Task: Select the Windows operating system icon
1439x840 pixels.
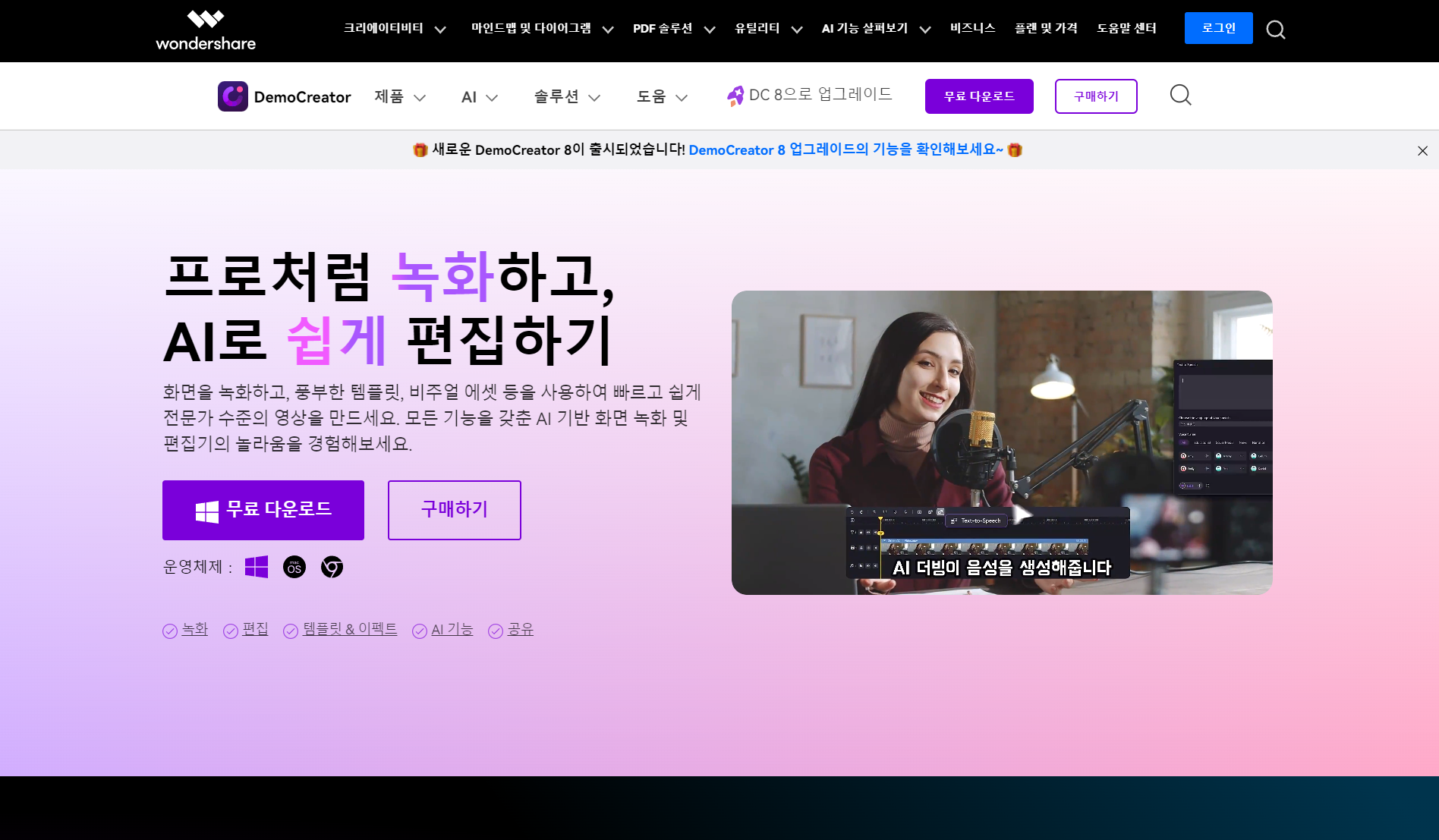Action: [x=257, y=567]
